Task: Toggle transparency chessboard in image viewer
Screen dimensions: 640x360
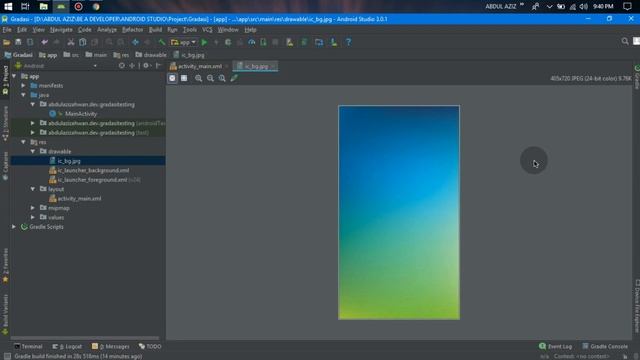Action: 172,78
